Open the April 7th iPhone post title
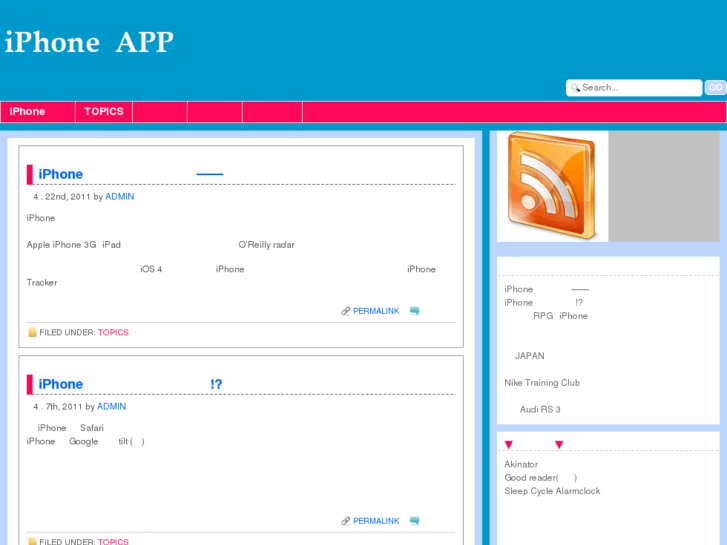The image size is (727, 545). click(130, 384)
